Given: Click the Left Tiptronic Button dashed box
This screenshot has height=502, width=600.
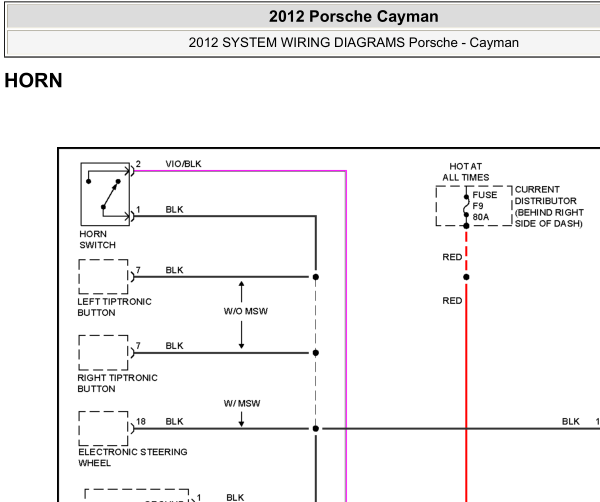Looking at the screenshot, I should pyautogui.click(x=103, y=277).
